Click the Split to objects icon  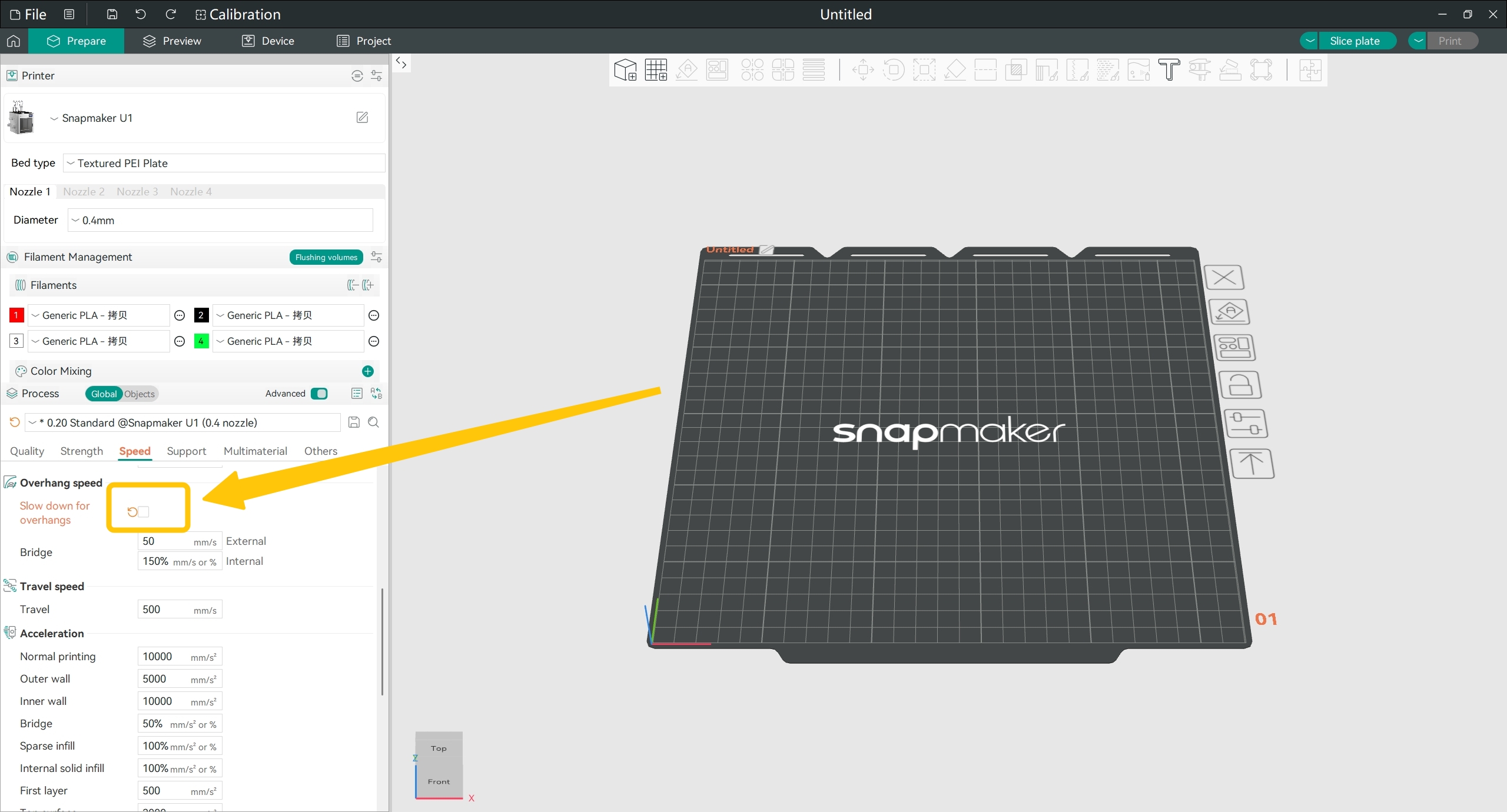[752, 70]
